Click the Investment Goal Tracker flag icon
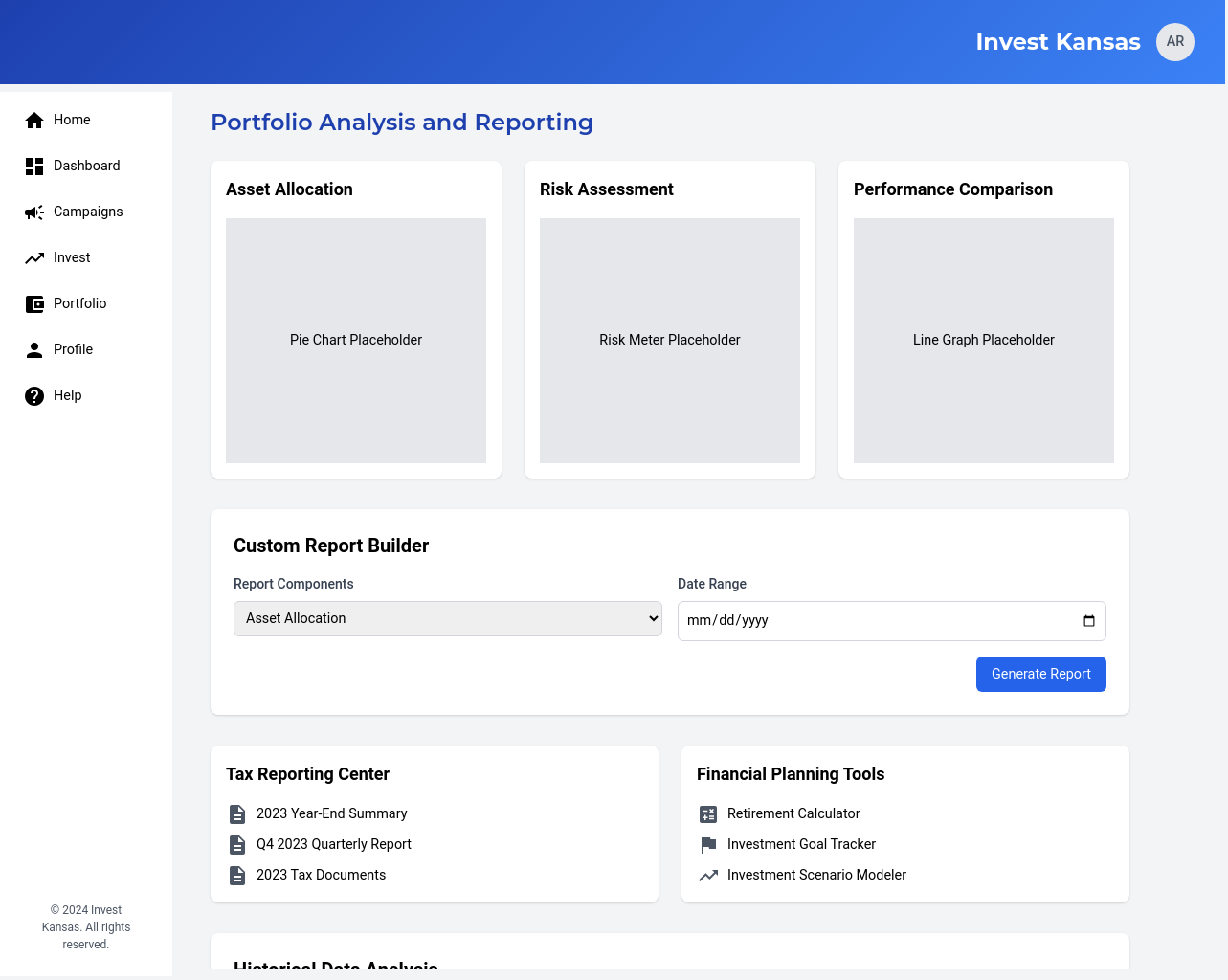The height and width of the screenshot is (980, 1228). pos(708,845)
